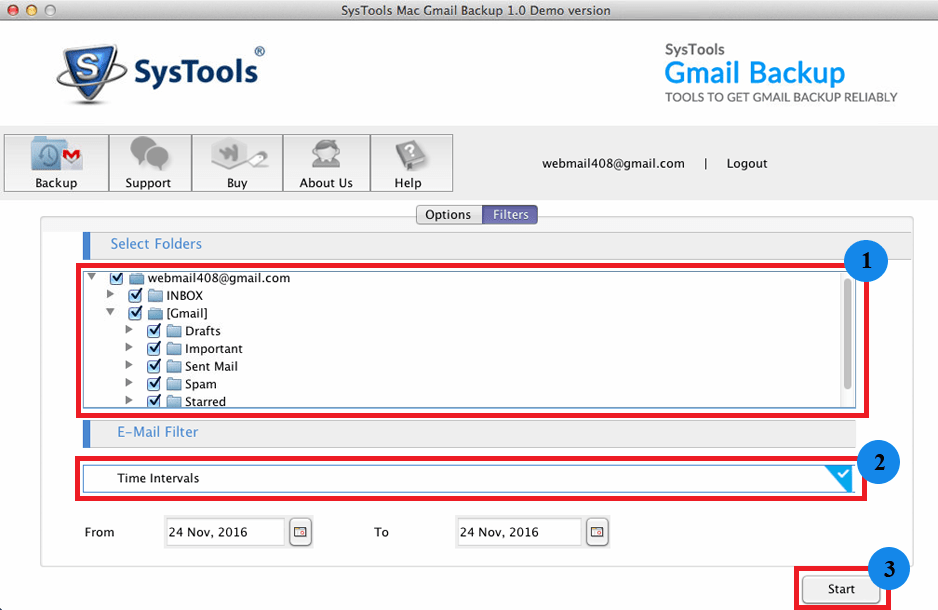Switch to the Options tab

449,215
